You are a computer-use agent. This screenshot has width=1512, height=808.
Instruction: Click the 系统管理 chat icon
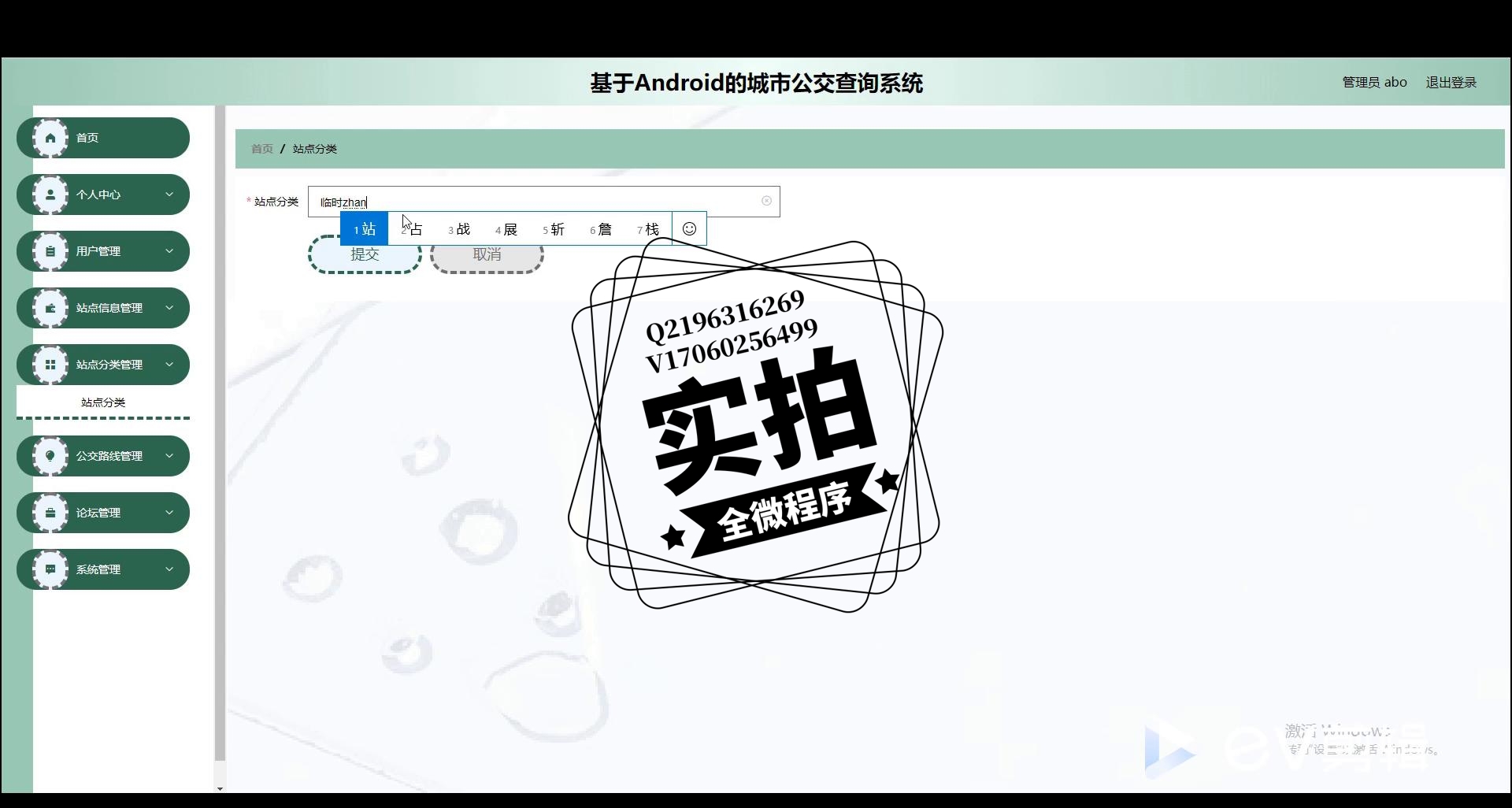tap(50, 569)
